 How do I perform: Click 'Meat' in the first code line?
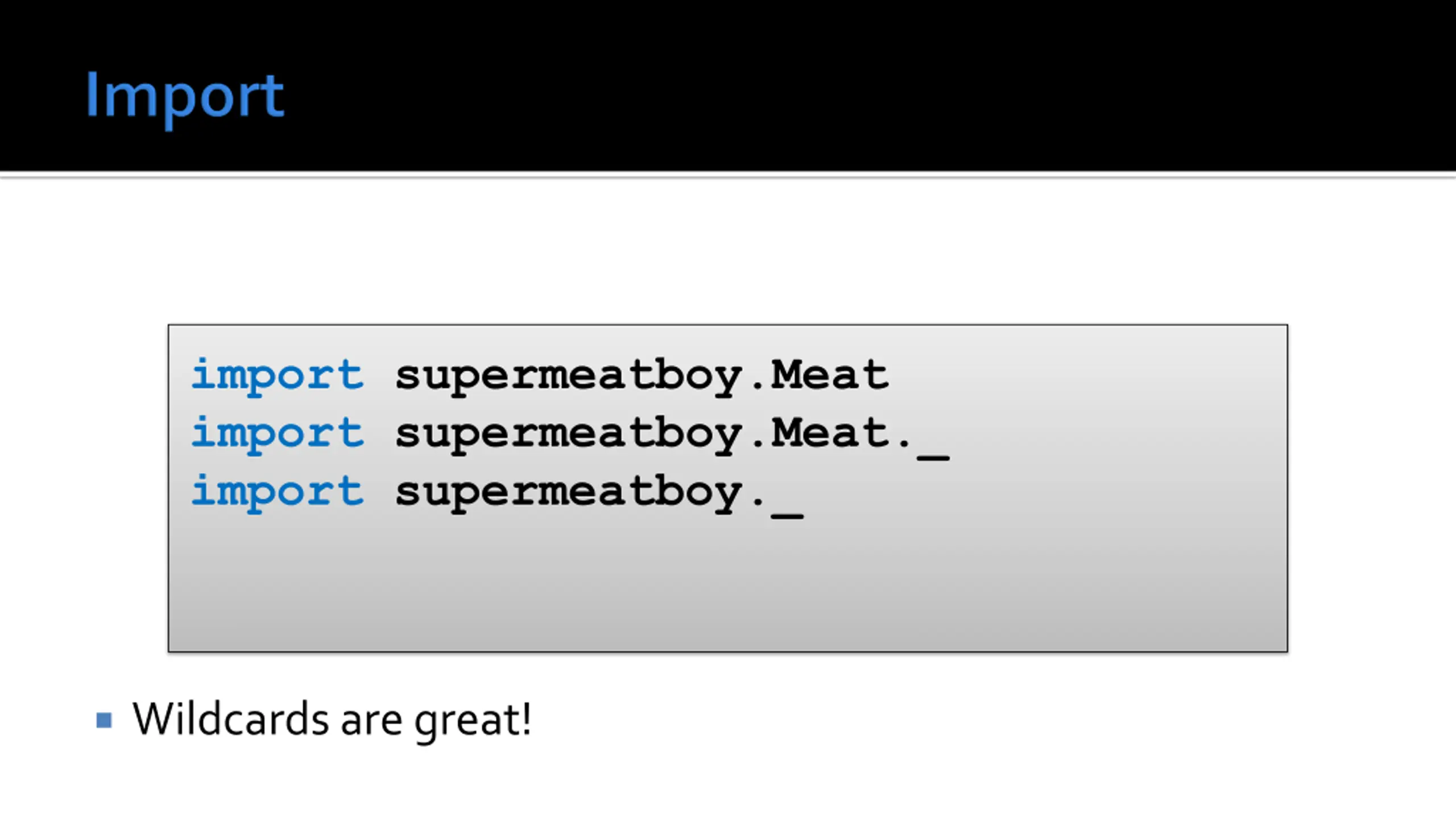click(x=830, y=374)
